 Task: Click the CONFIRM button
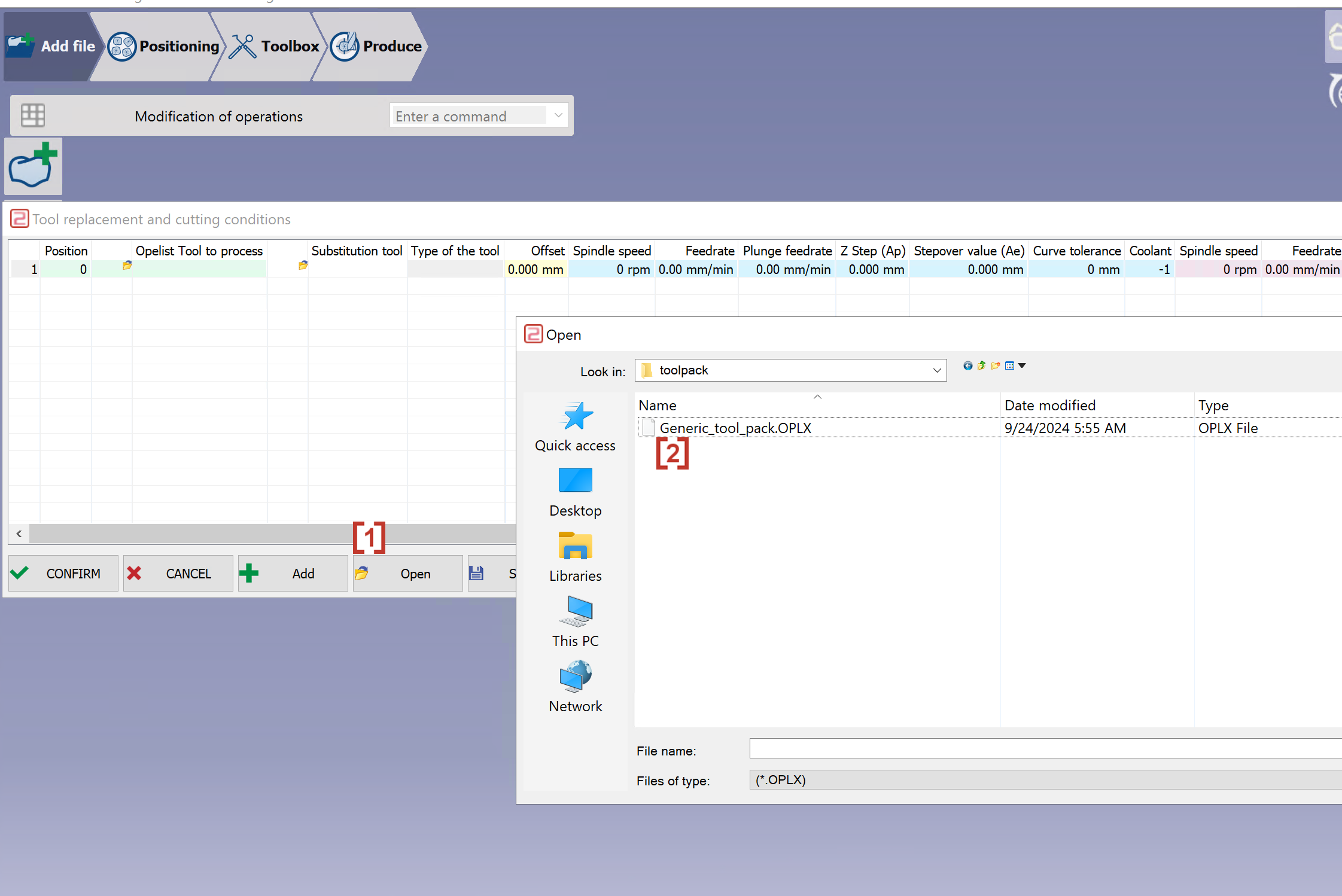(63, 573)
